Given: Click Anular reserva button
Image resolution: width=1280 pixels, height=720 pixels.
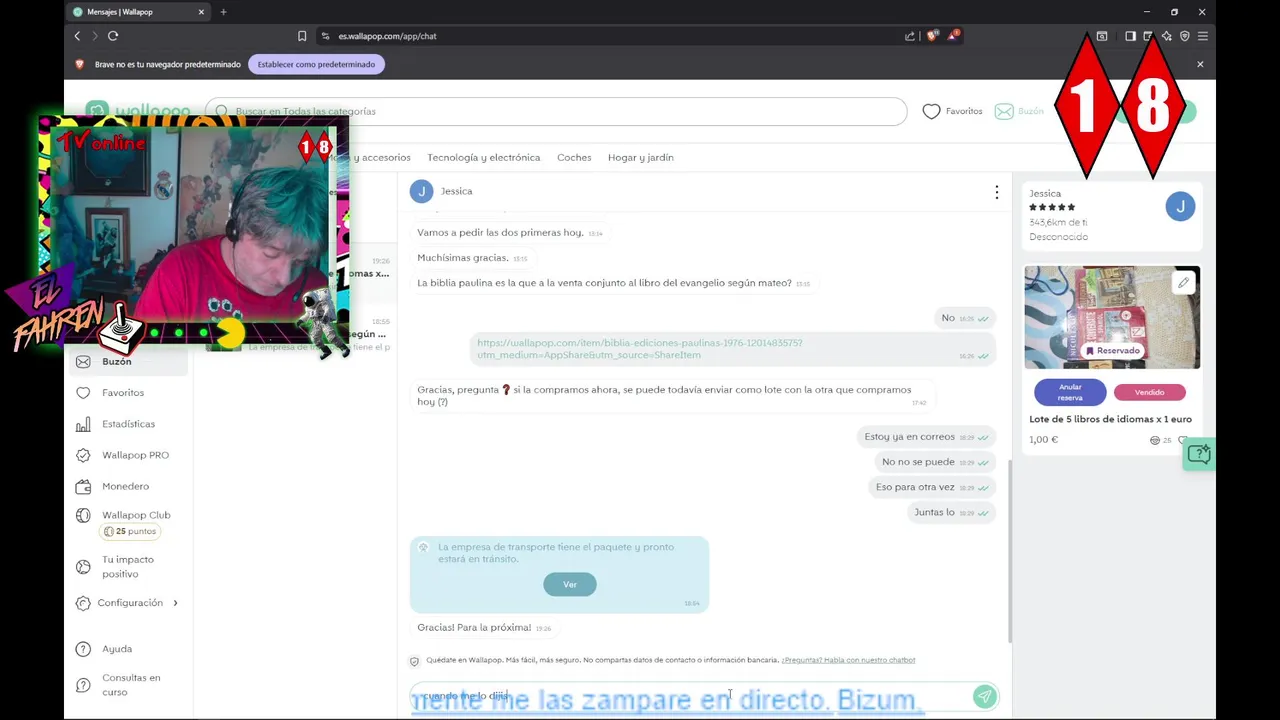Looking at the screenshot, I should [1070, 392].
